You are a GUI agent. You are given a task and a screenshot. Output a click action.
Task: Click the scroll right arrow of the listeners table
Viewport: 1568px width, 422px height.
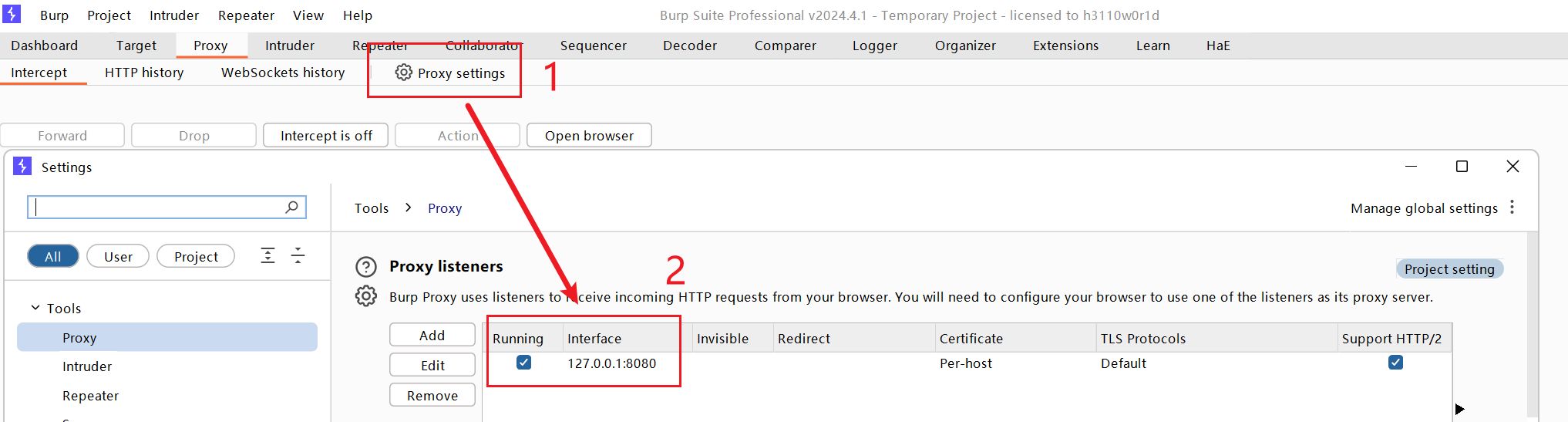(1459, 410)
